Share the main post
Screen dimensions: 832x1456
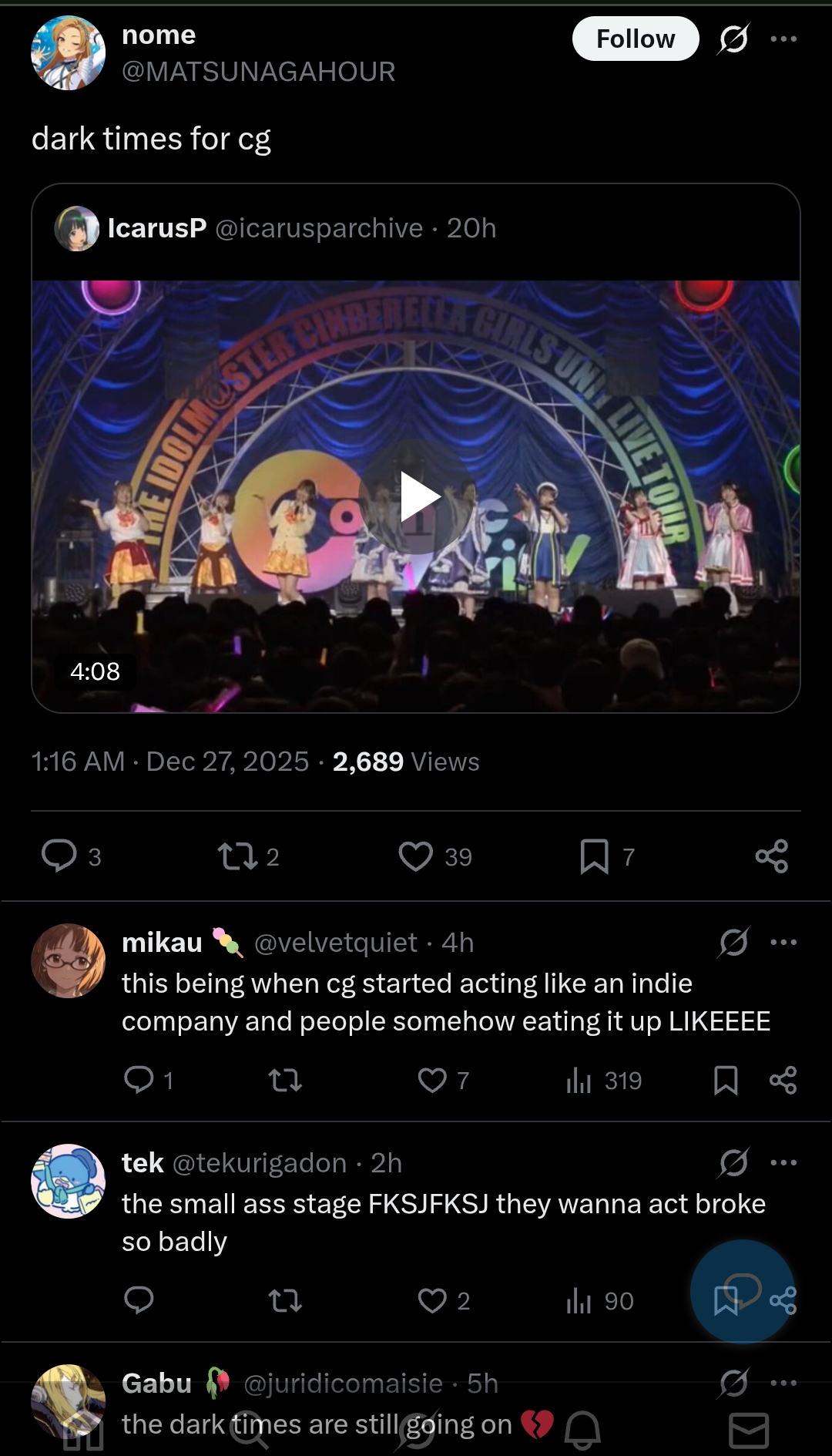tap(772, 856)
